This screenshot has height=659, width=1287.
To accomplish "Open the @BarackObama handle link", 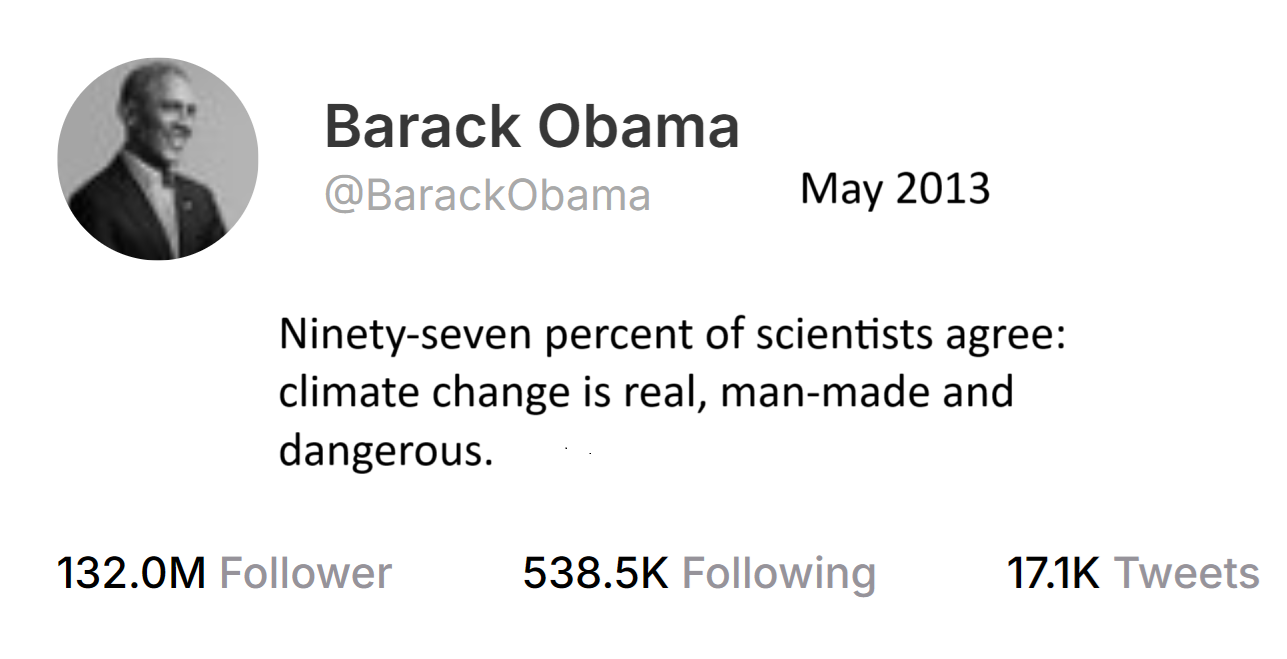I will 487,195.
